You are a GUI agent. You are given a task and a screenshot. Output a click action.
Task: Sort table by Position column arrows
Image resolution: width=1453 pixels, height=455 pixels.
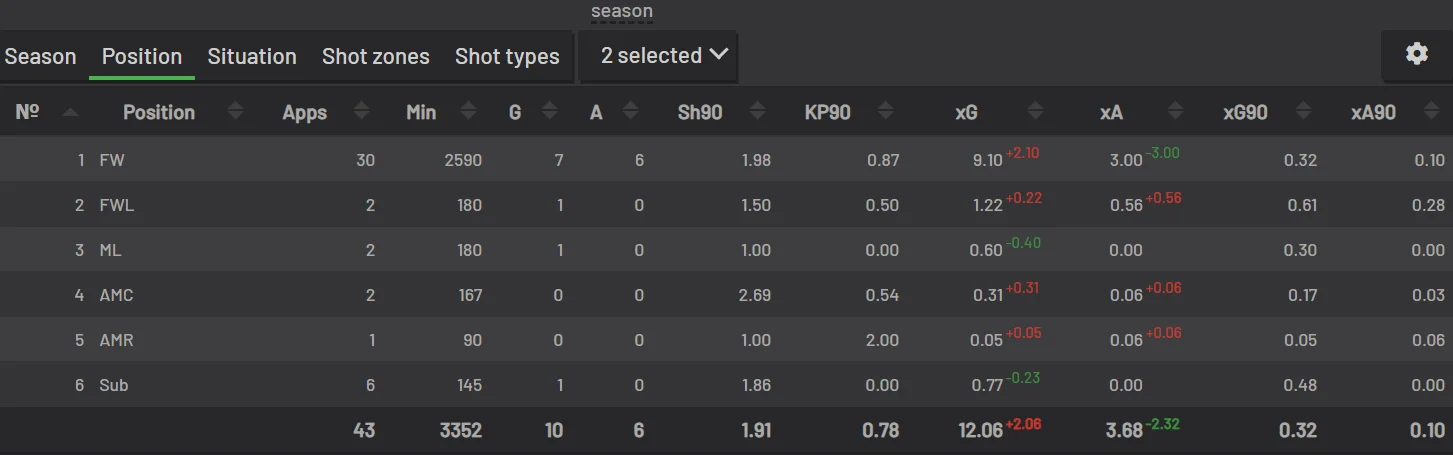(236, 112)
